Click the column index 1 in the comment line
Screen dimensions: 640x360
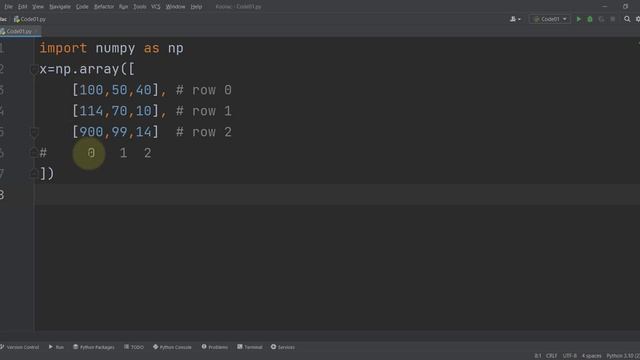[x=123, y=153]
